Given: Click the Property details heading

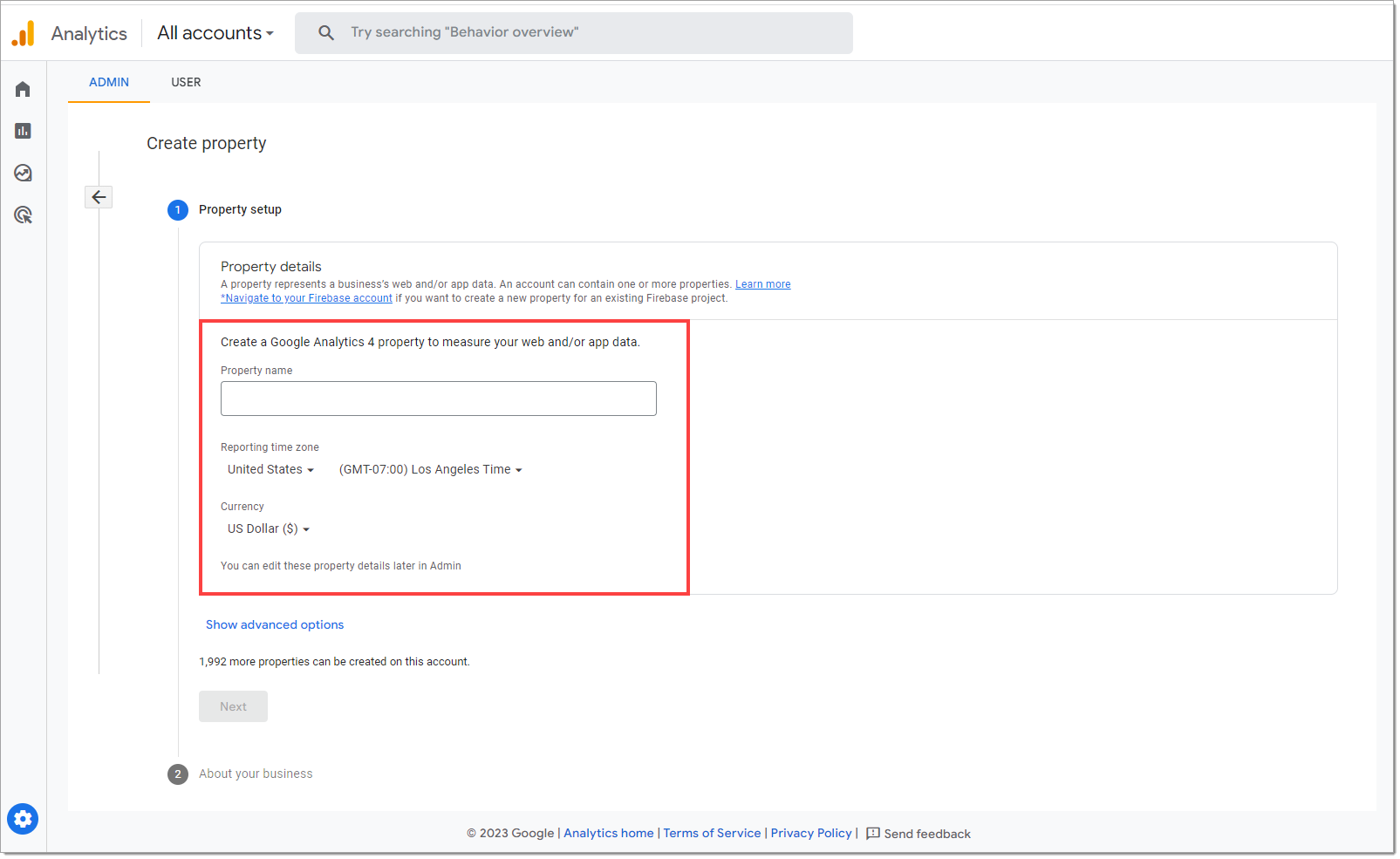Looking at the screenshot, I should [271, 267].
